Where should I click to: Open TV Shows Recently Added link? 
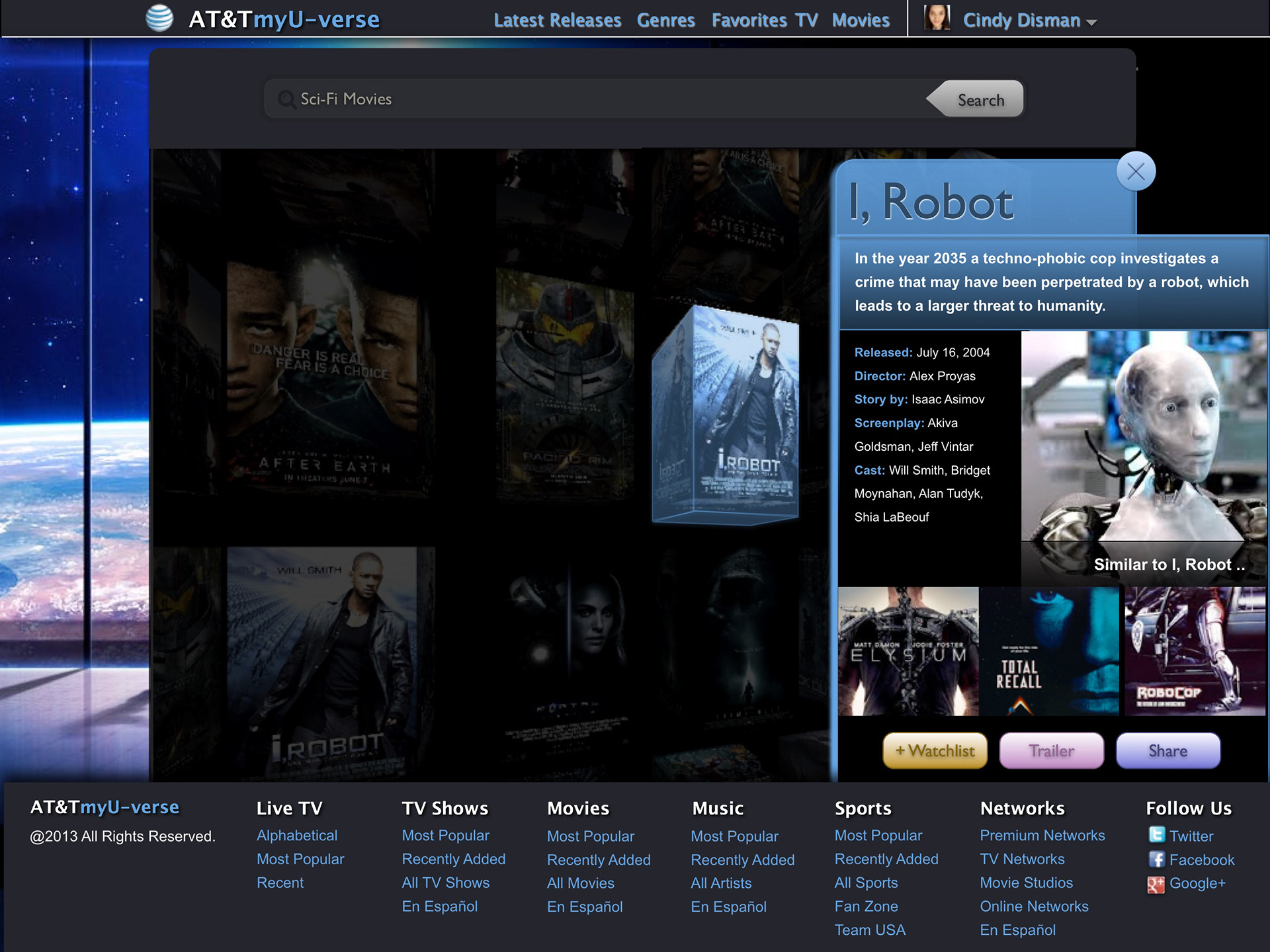(454, 859)
